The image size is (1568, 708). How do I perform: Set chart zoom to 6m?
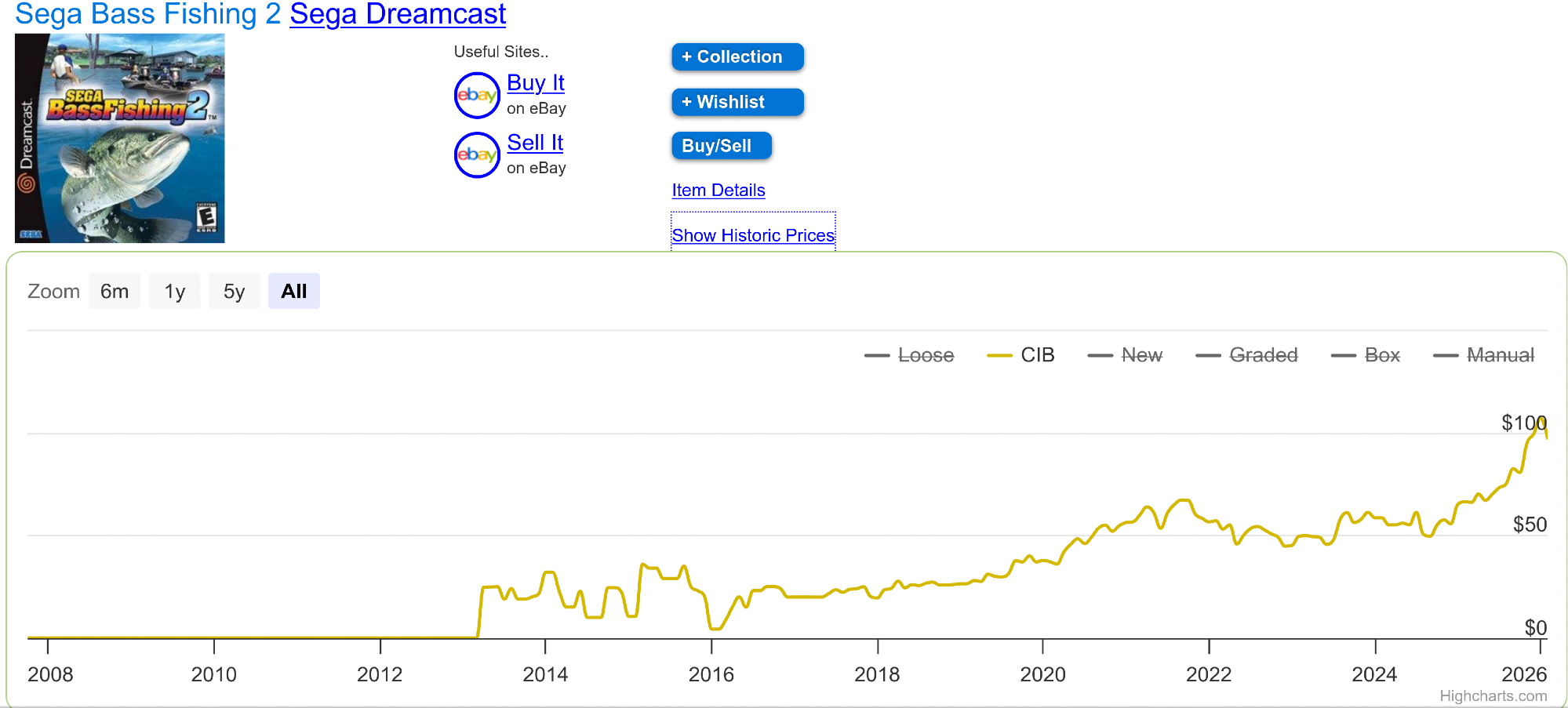[115, 292]
